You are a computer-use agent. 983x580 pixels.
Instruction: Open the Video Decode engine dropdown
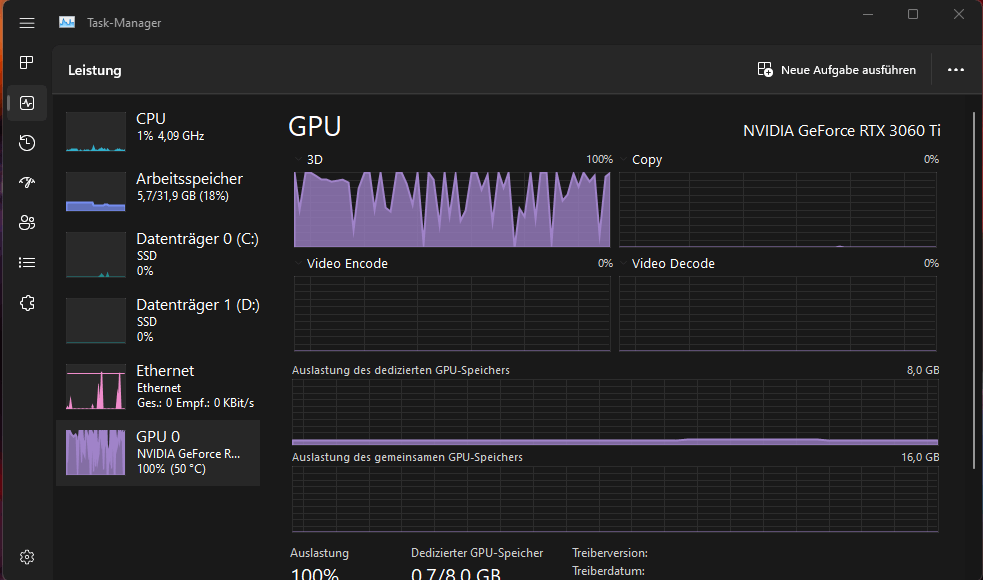[x=624, y=263]
